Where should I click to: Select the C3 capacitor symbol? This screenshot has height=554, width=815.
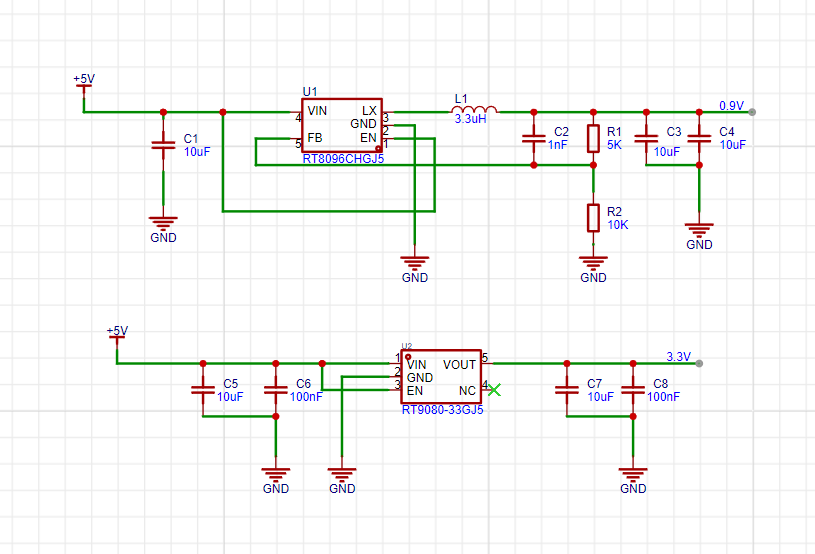(x=646, y=139)
